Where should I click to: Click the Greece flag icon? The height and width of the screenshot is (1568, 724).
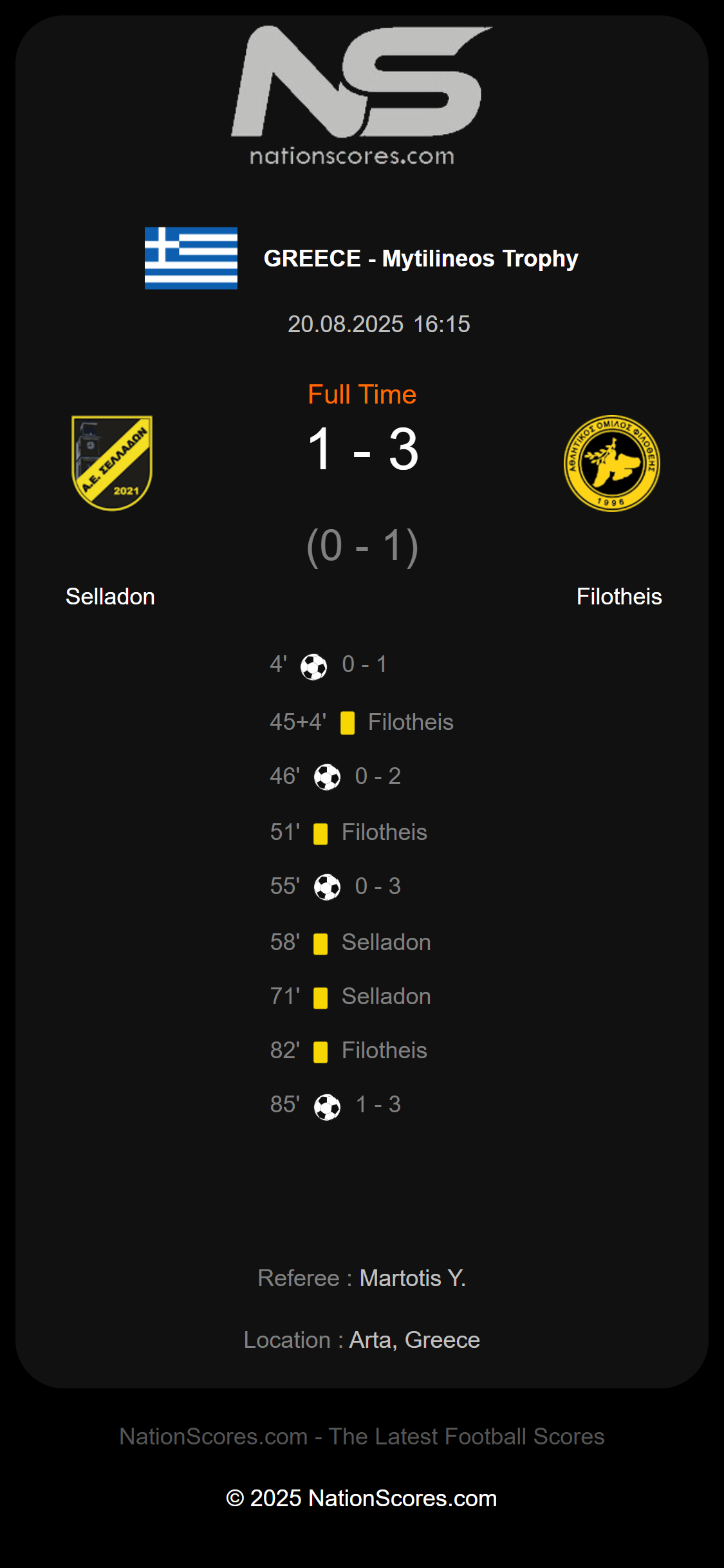pyautogui.click(x=191, y=258)
